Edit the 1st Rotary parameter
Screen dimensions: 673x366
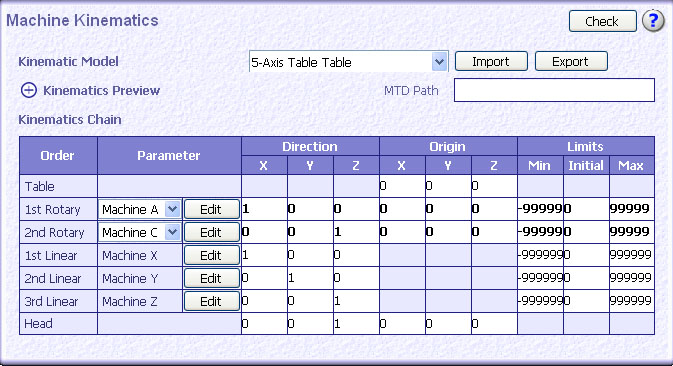pos(212,209)
